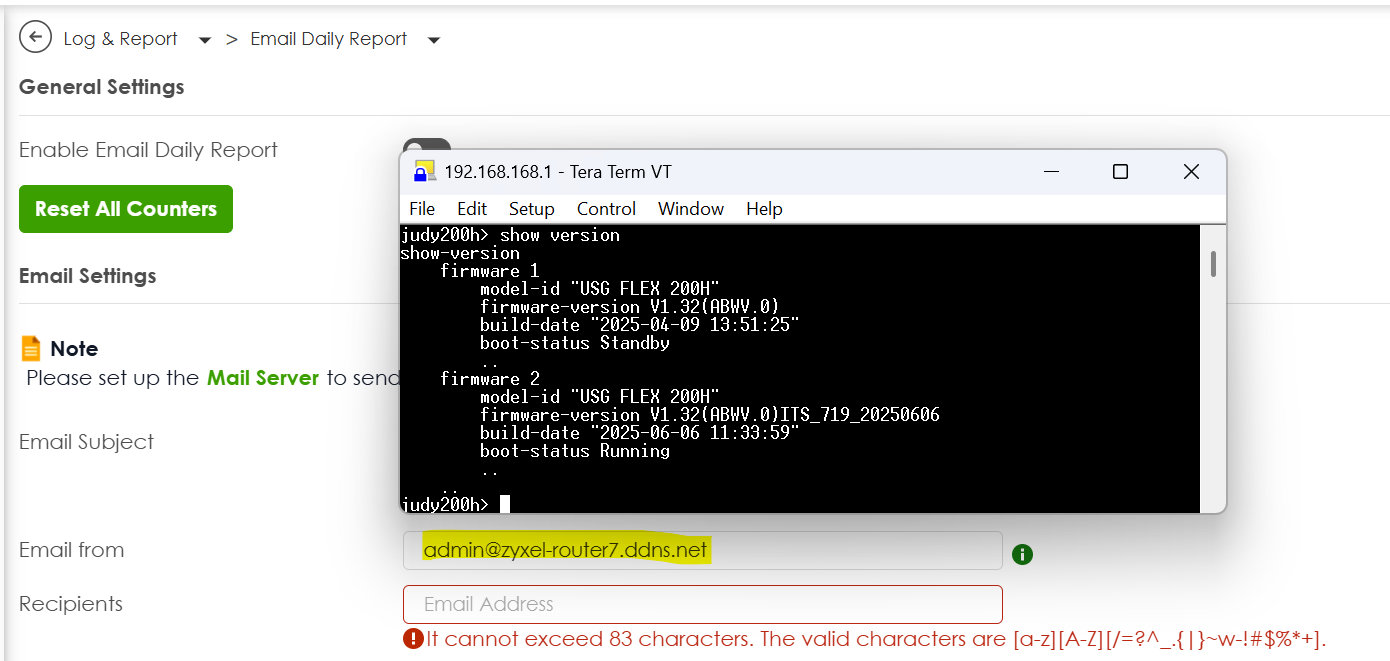Open the Edit menu in Tera Term

coord(472,209)
